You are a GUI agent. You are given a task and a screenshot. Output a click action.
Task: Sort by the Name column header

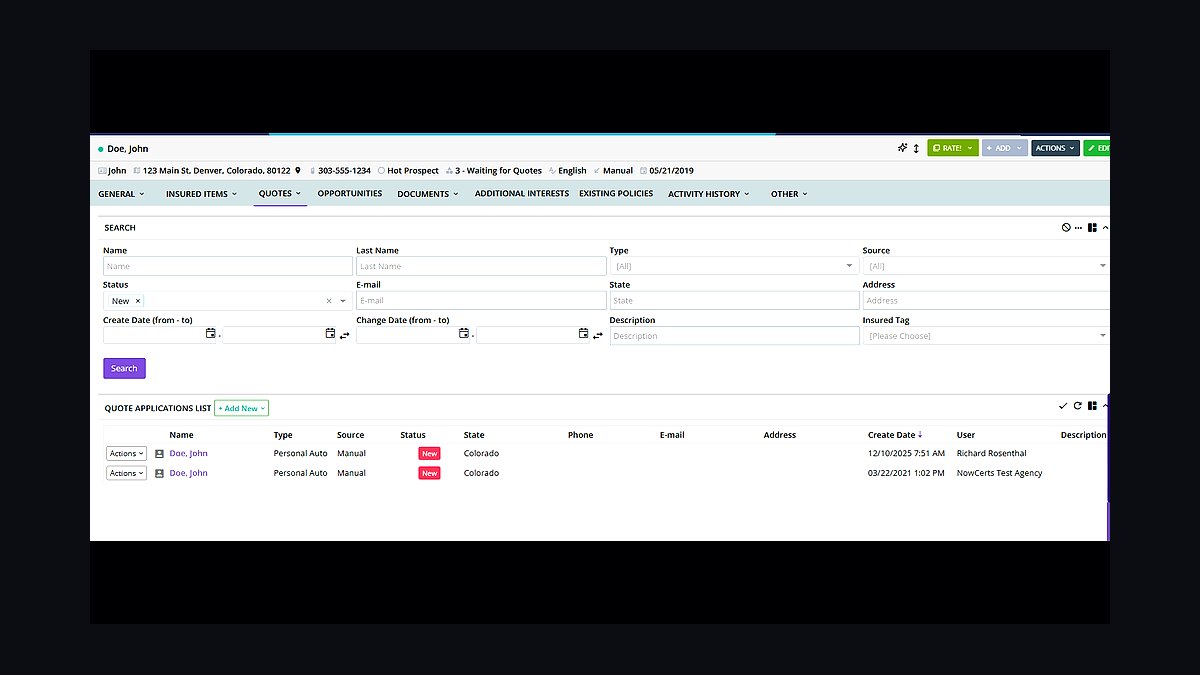coord(181,435)
